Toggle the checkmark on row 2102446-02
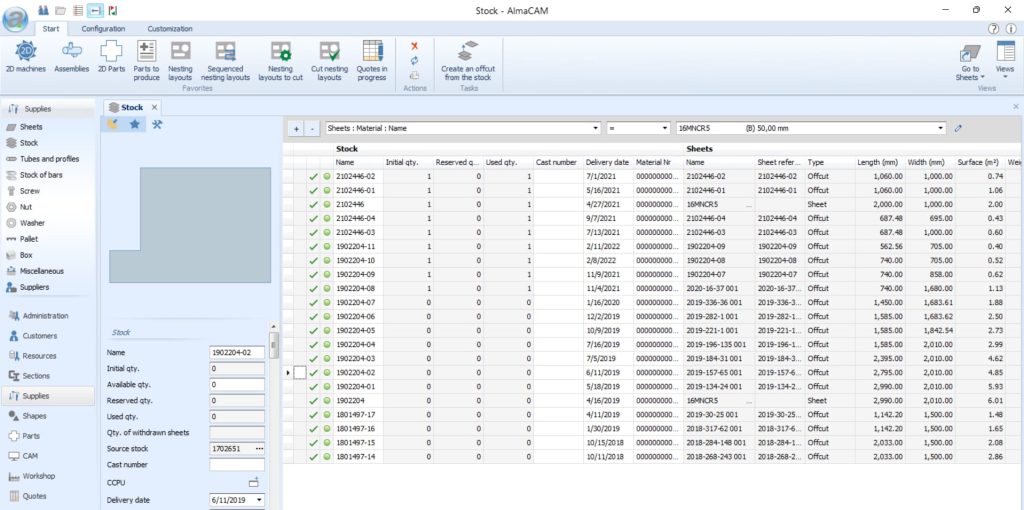This screenshot has height=510, width=1024. pyautogui.click(x=313, y=176)
